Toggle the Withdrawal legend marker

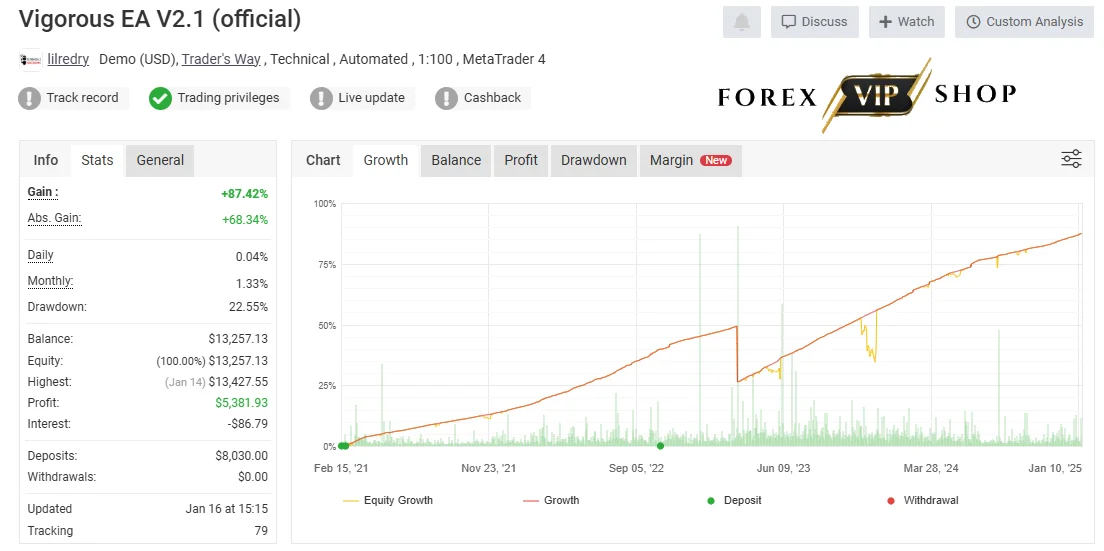point(923,500)
